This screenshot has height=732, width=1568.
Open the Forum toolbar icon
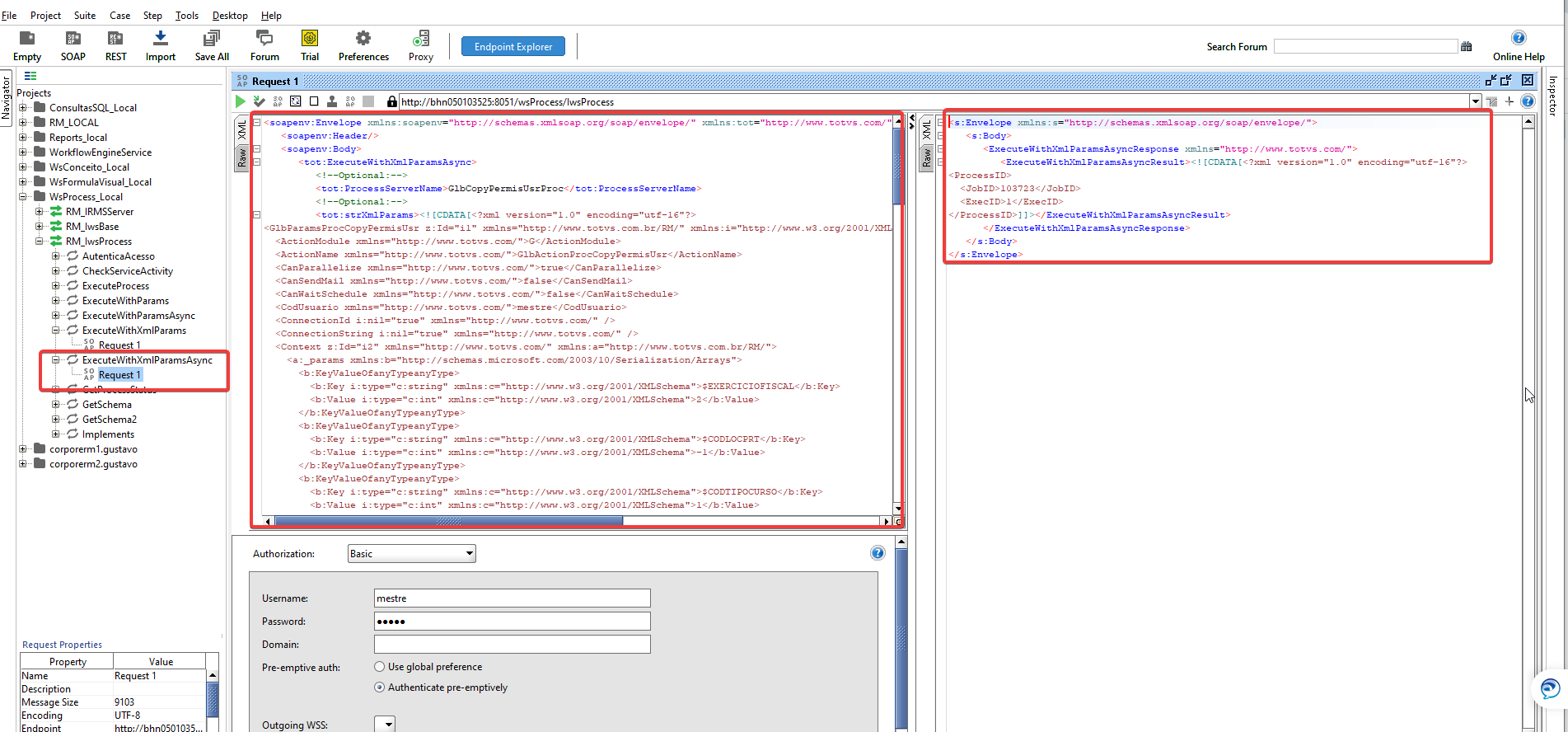coord(264,38)
